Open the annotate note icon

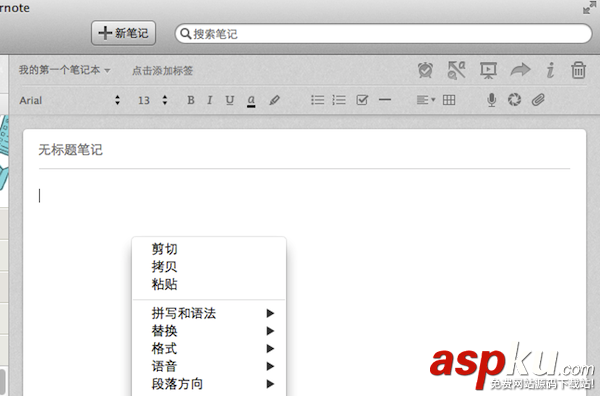point(457,70)
